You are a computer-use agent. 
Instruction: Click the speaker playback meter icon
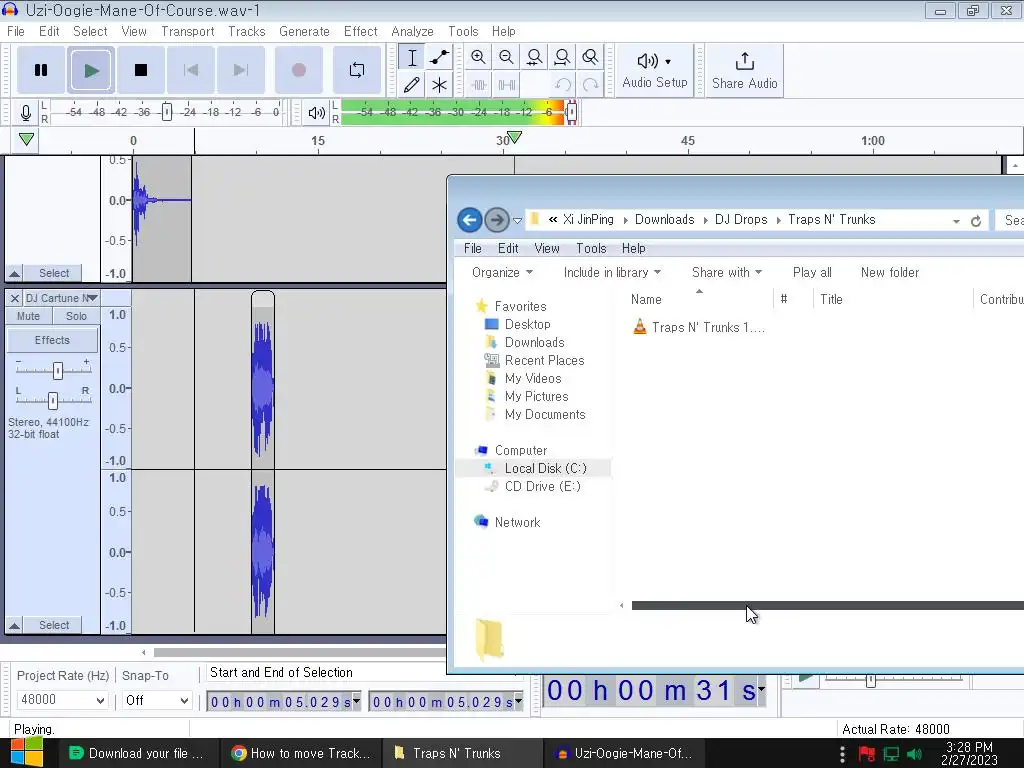[x=316, y=113]
